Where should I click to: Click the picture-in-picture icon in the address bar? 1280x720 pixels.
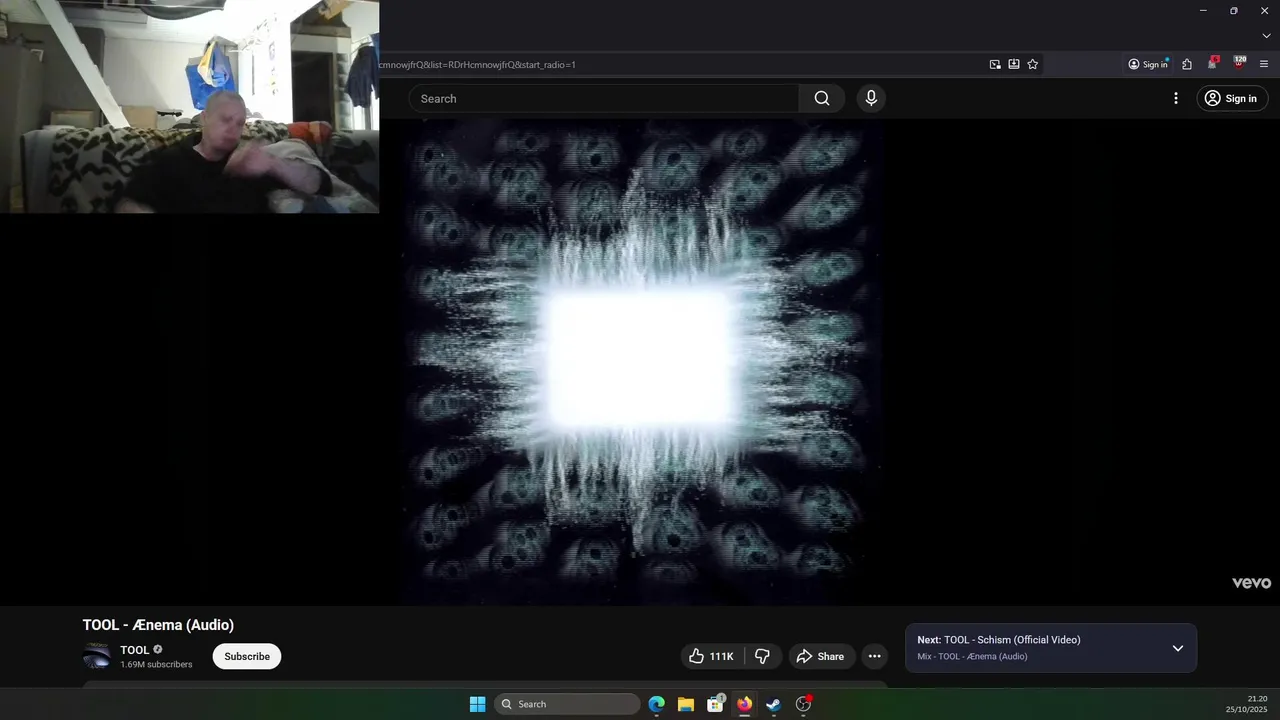tap(995, 64)
